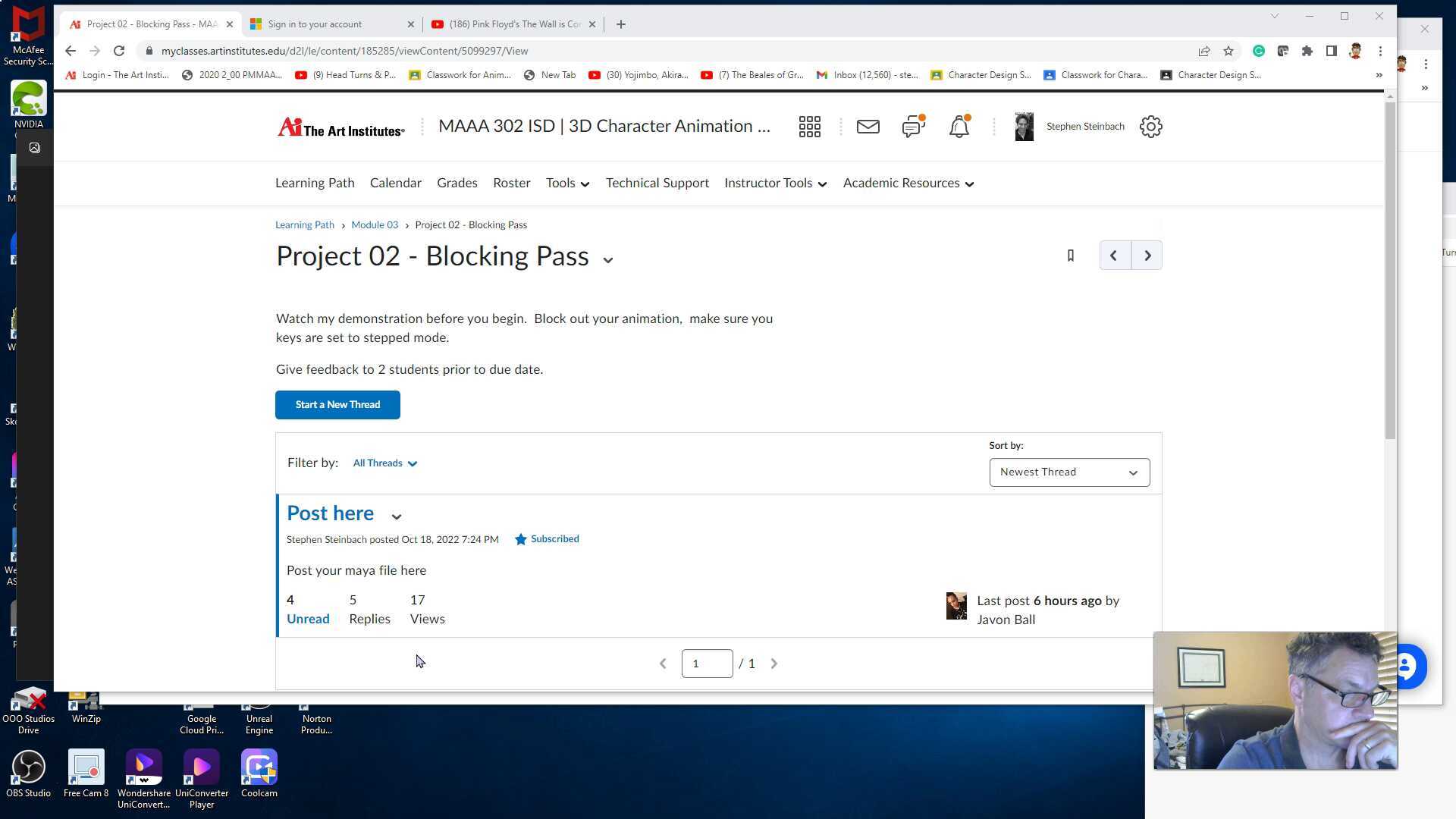Screen dimensions: 1456x819
Task: Open Module 03 from the breadcrumb
Action: [375, 224]
